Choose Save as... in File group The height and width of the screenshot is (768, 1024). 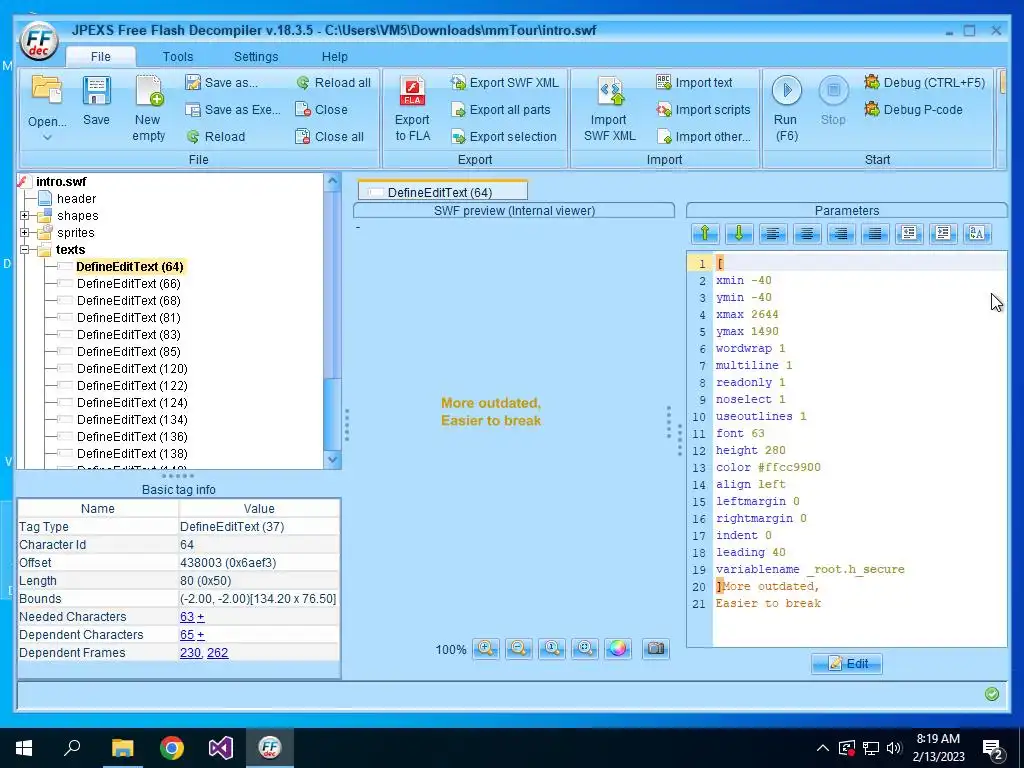click(x=222, y=82)
